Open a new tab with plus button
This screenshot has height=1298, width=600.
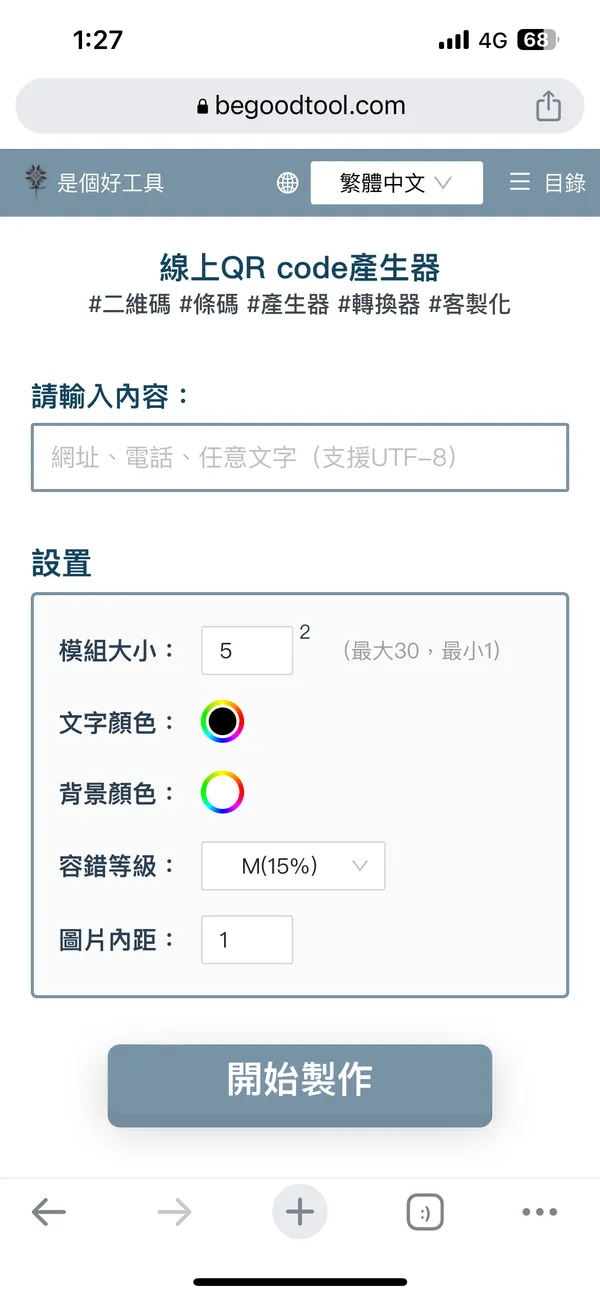click(x=300, y=1213)
